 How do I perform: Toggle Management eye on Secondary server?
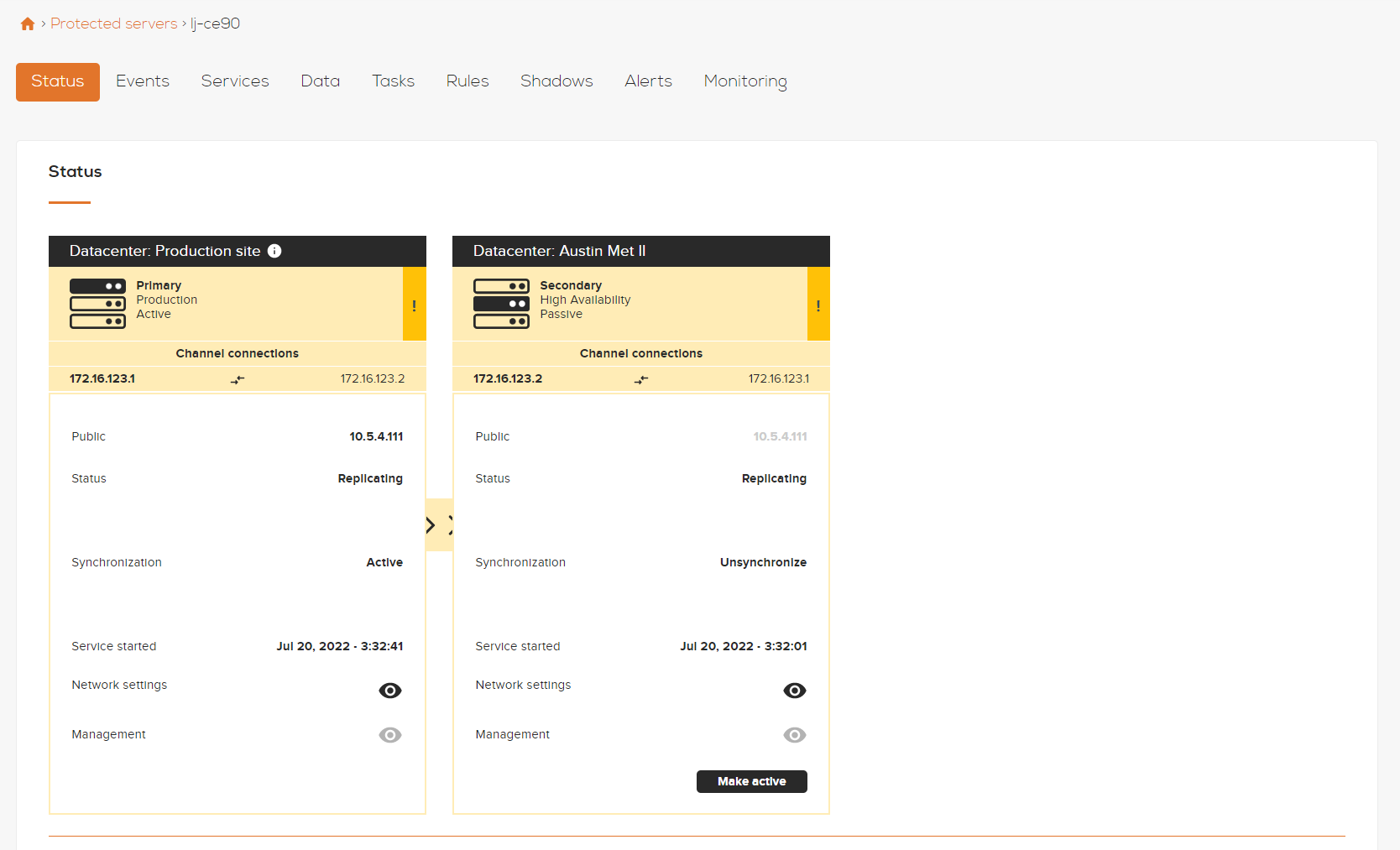(794, 735)
